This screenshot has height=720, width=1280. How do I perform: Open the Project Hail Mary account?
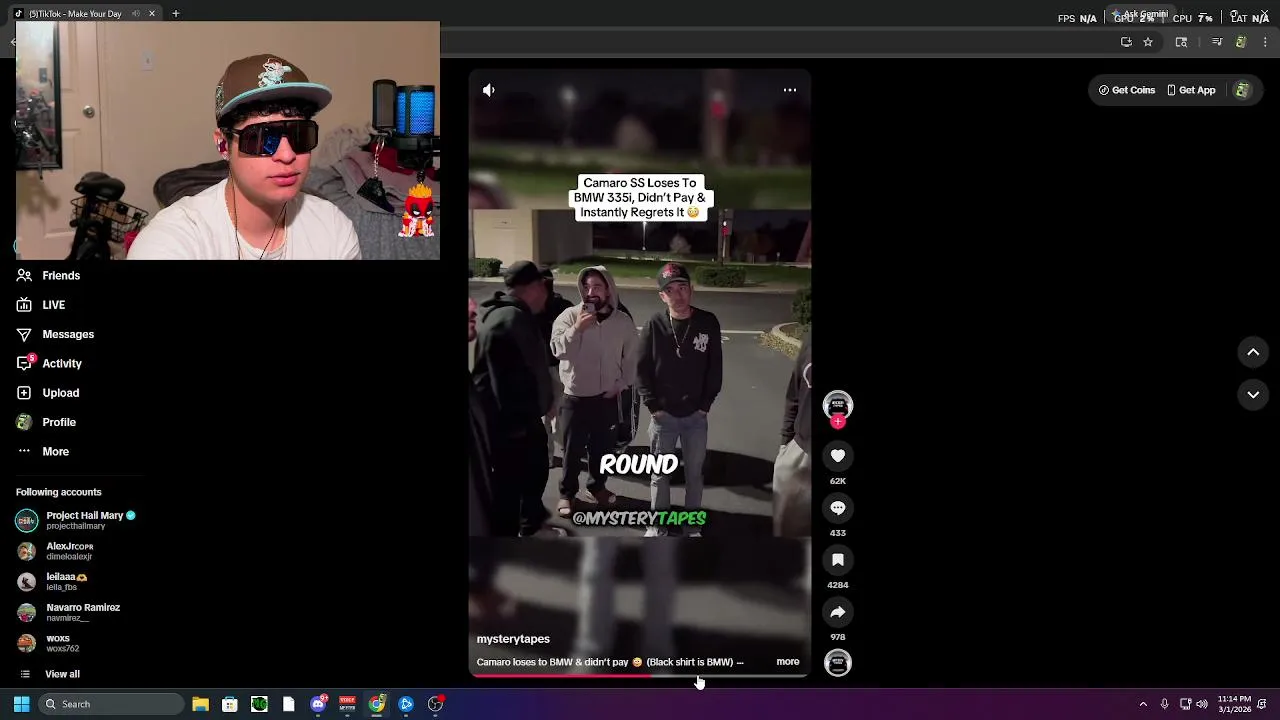coord(76,520)
